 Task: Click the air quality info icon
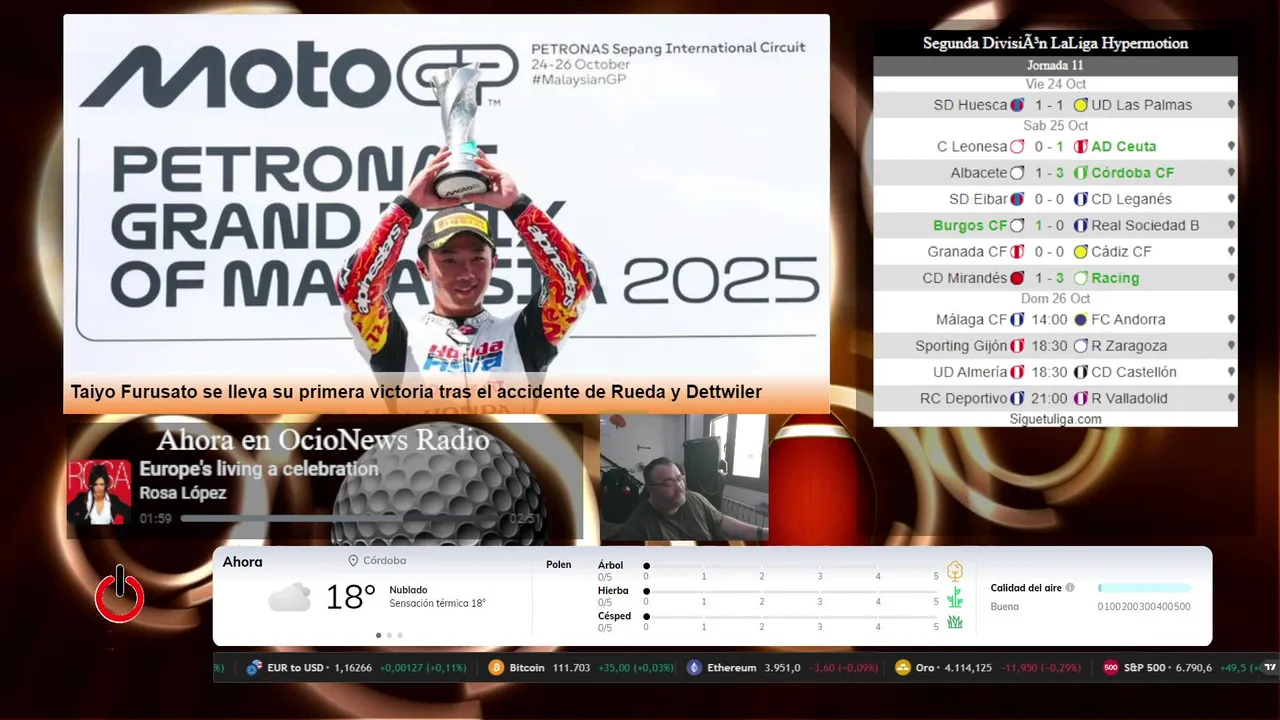pos(1070,588)
